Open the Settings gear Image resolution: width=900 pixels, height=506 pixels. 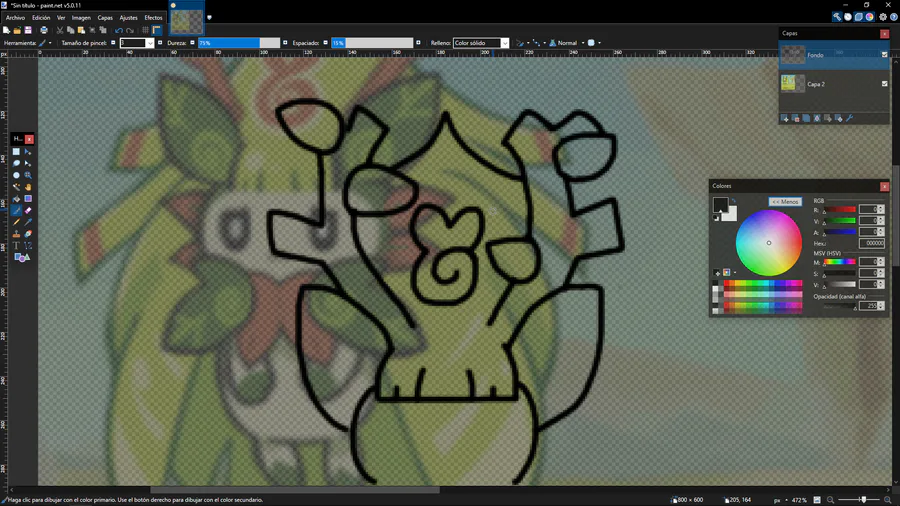[x=883, y=17]
